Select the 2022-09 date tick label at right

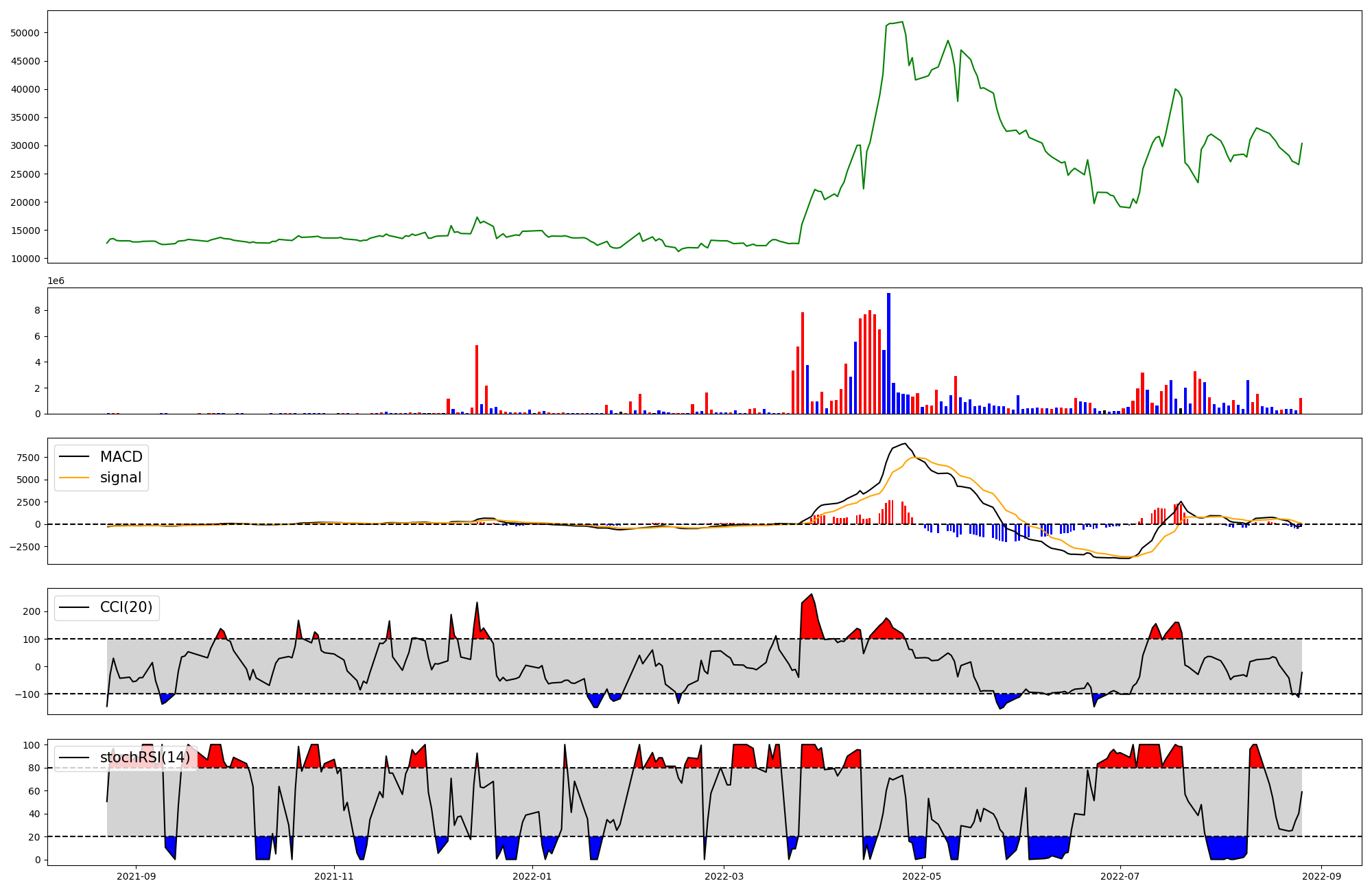(1321, 876)
